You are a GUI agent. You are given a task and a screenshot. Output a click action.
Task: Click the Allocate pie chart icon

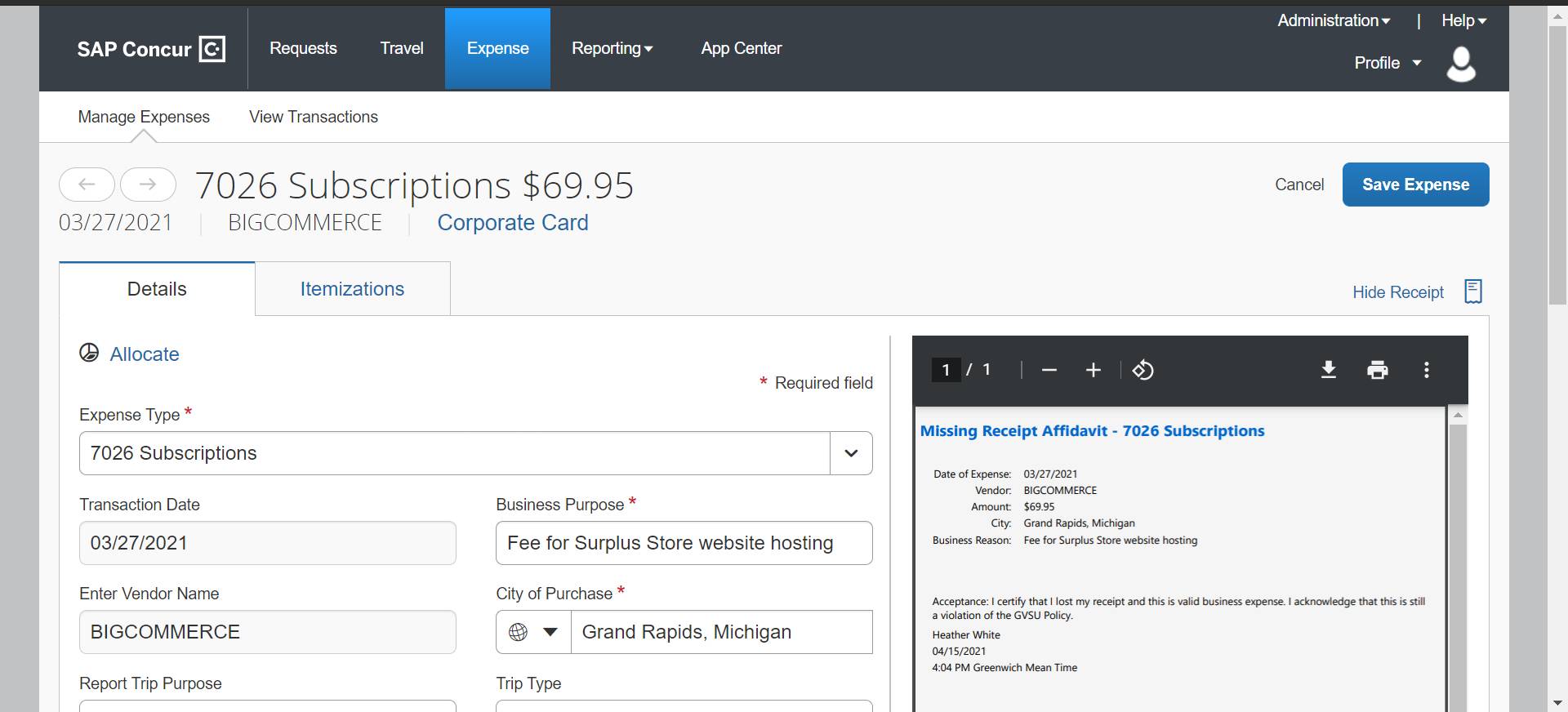89,353
